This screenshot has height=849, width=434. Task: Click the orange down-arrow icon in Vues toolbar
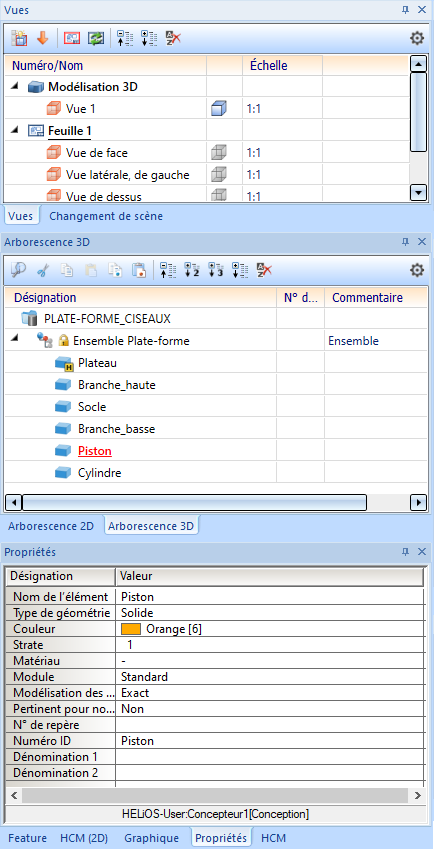[x=42, y=38]
